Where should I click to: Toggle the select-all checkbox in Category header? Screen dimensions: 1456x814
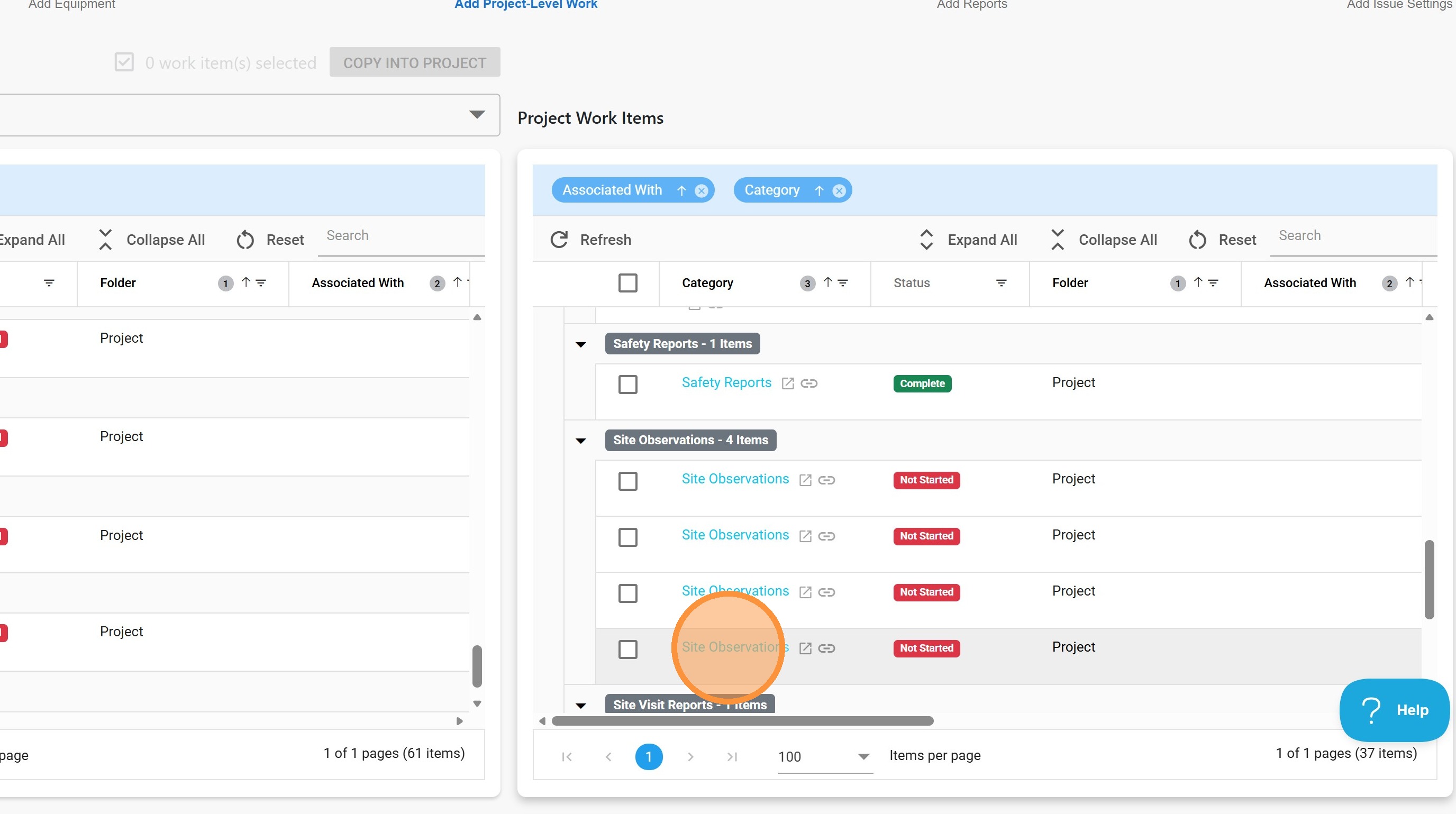(x=627, y=282)
